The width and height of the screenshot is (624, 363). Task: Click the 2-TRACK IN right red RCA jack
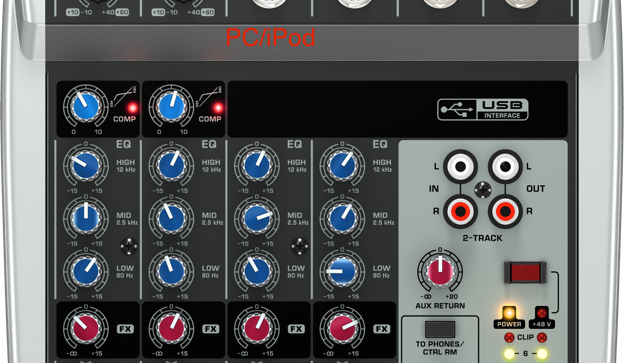[x=460, y=211]
